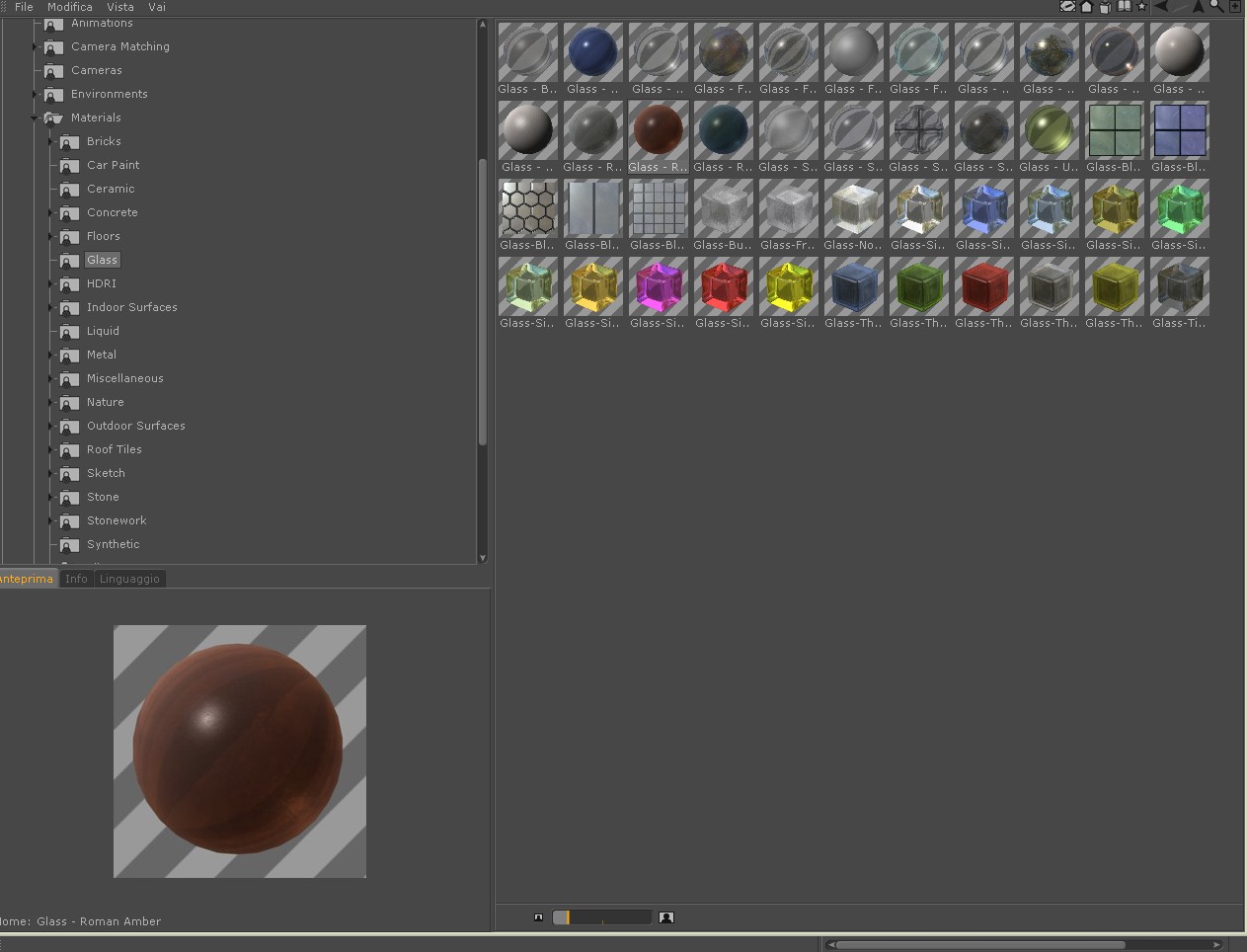The width and height of the screenshot is (1247, 952).
Task: Select the magenta Glass-Si cube thumbnail
Action: pos(659,286)
